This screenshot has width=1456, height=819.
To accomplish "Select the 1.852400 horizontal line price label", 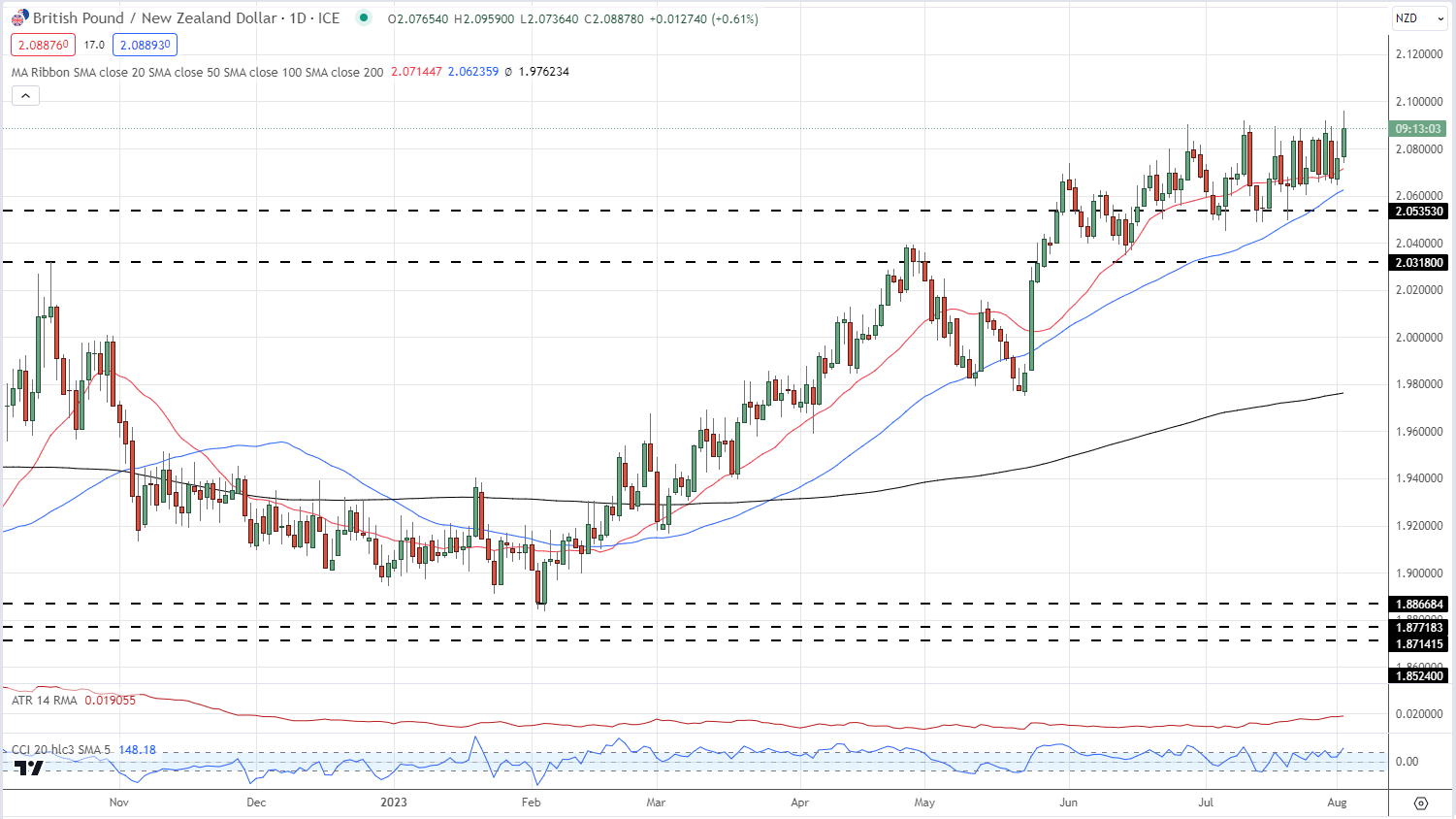I will coord(1418,675).
